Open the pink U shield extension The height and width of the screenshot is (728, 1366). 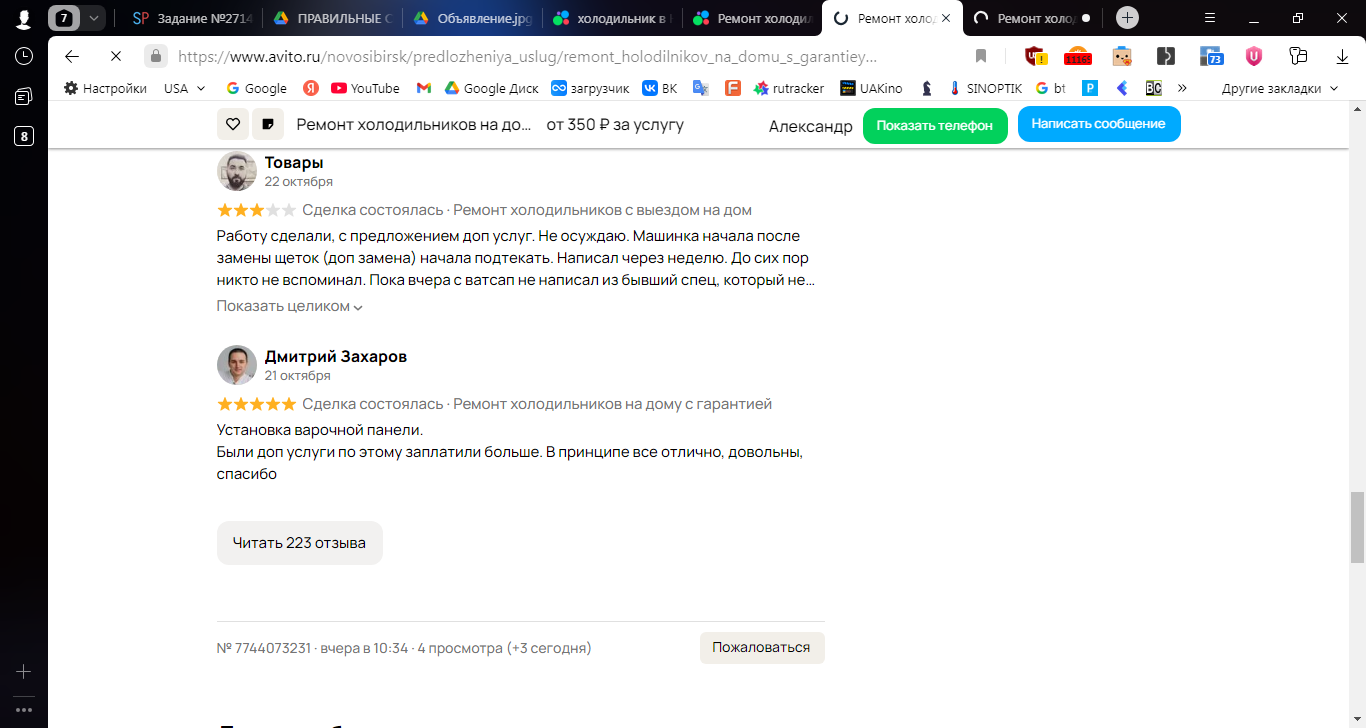1253,56
